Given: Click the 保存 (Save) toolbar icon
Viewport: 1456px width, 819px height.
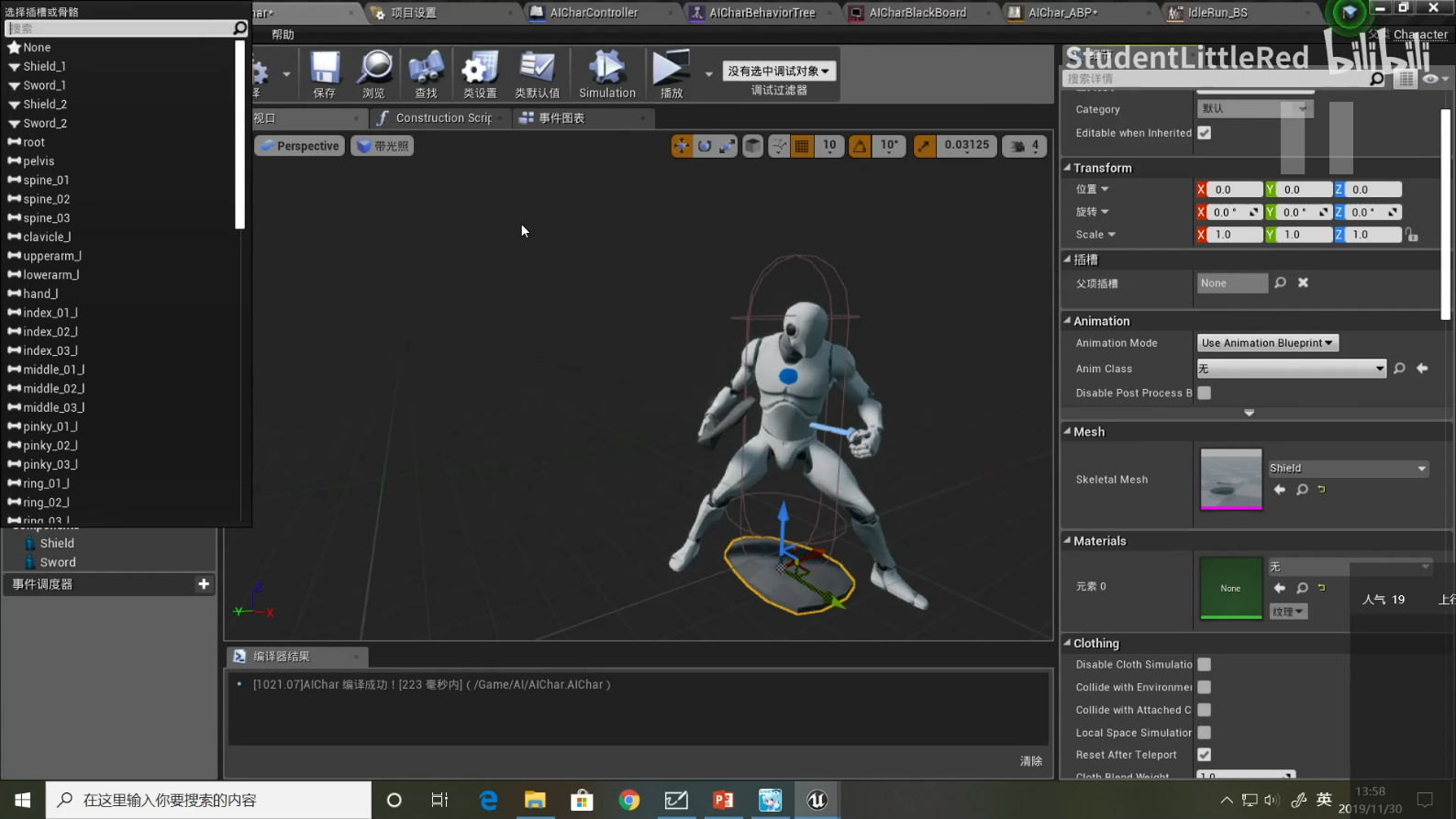Looking at the screenshot, I should 325,74.
